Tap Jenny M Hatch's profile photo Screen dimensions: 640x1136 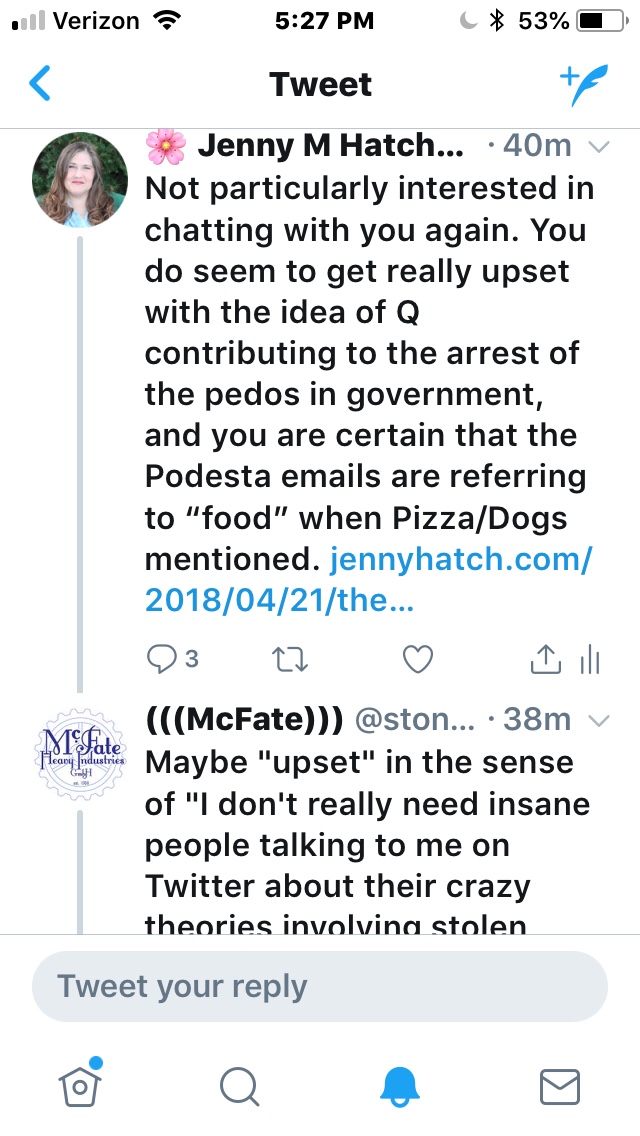tap(80, 179)
